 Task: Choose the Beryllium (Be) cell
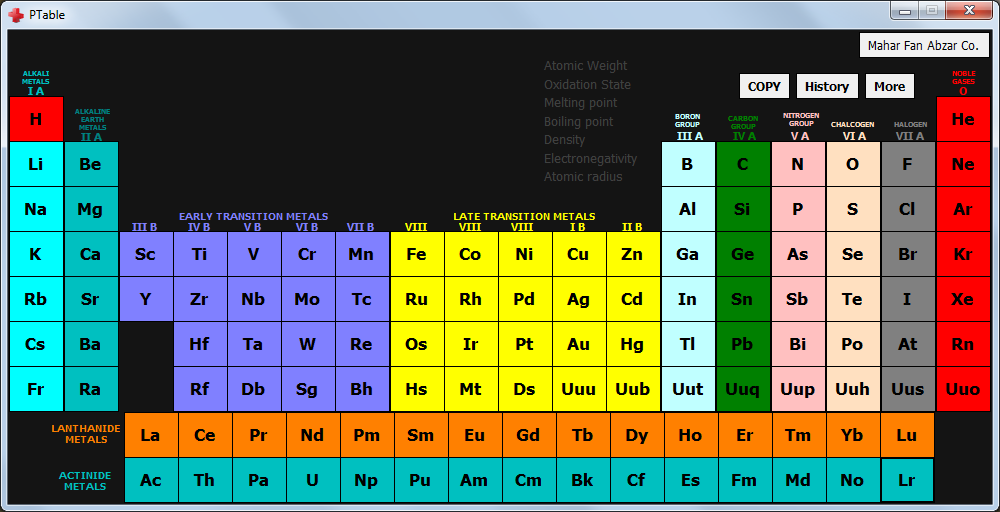click(91, 164)
